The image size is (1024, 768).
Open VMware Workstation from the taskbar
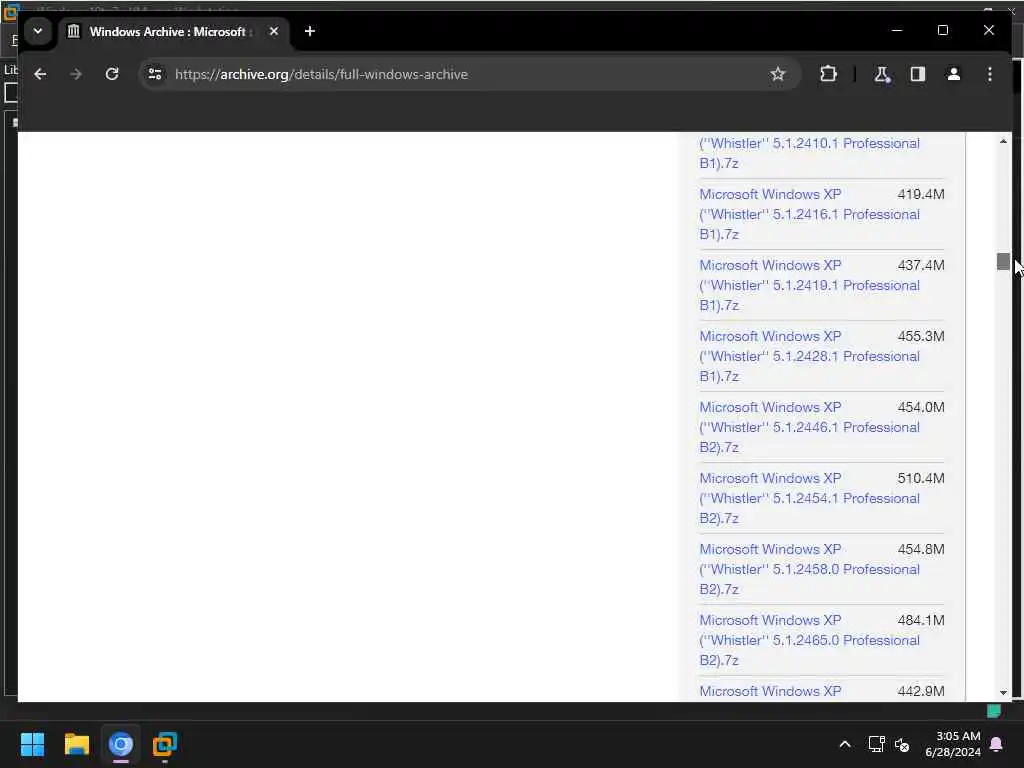(x=165, y=744)
